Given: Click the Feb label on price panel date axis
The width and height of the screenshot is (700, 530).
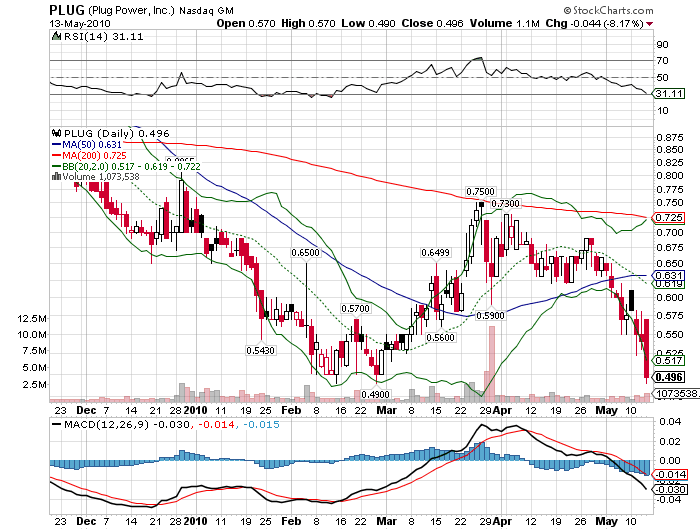Looking at the screenshot, I should pos(291,410).
